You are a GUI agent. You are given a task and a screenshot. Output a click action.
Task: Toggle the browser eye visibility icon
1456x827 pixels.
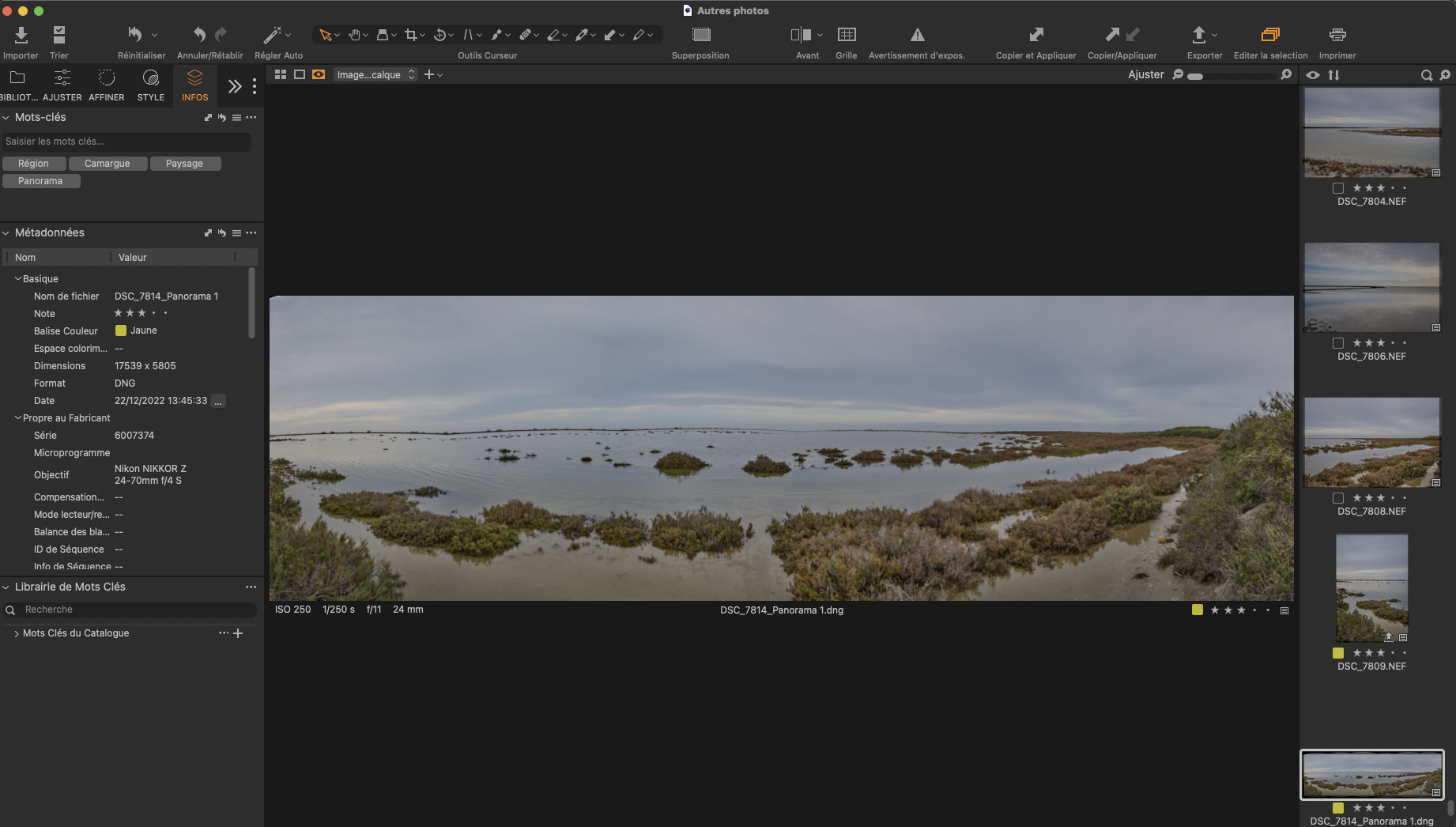[x=1313, y=75]
